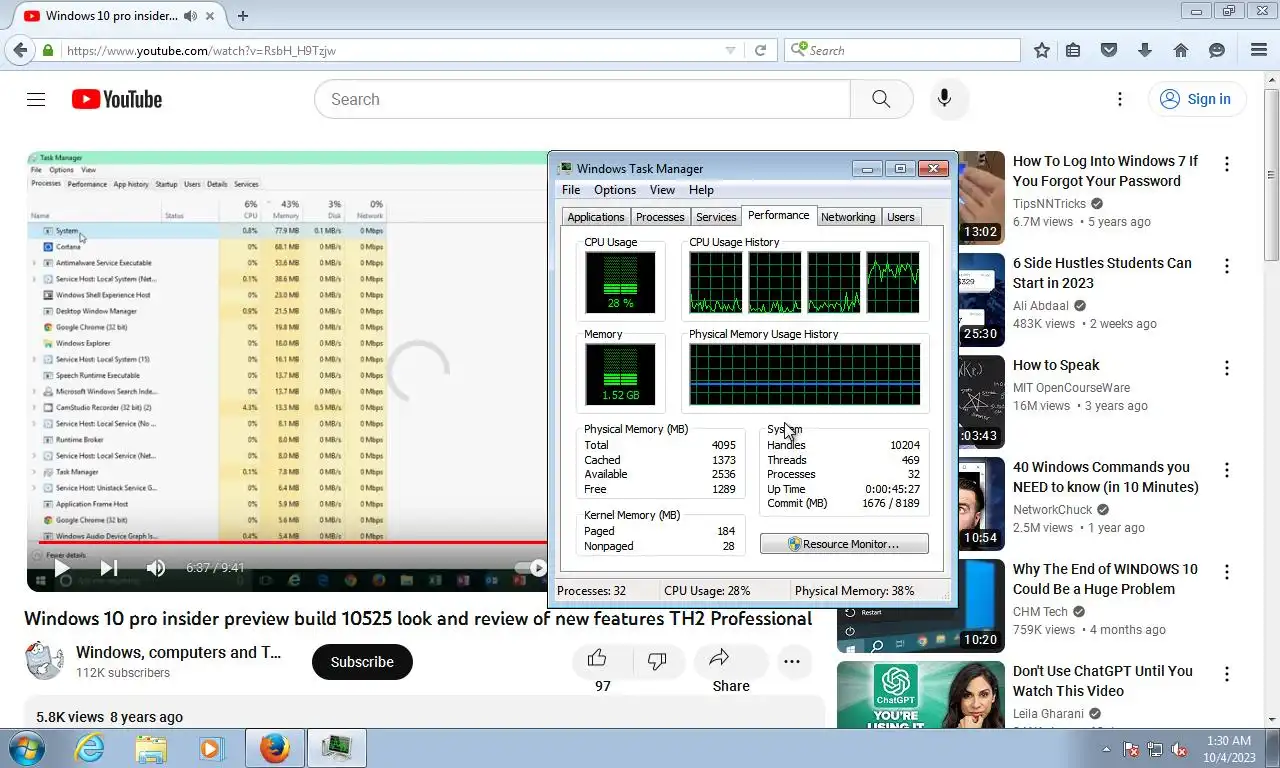Focus the YouTube search input field

pyautogui.click(x=582, y=99)
